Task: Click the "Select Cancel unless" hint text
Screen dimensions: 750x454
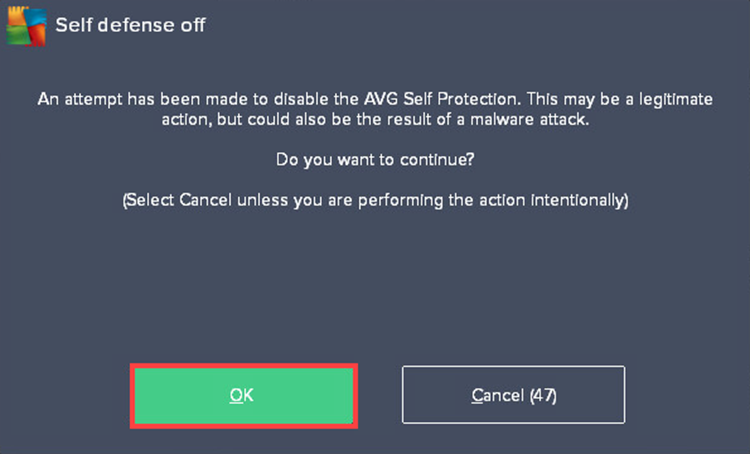Action: [207, 200]
